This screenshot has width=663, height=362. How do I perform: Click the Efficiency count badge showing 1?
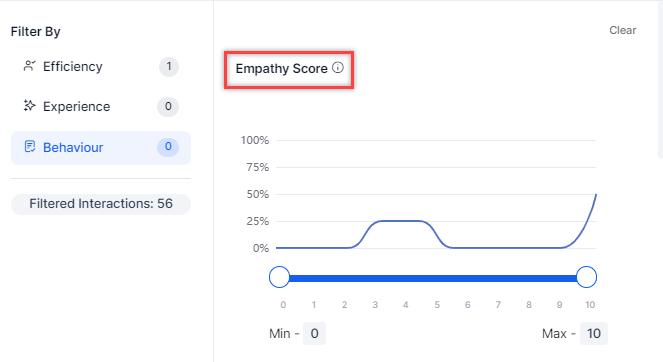coord(169,66)
